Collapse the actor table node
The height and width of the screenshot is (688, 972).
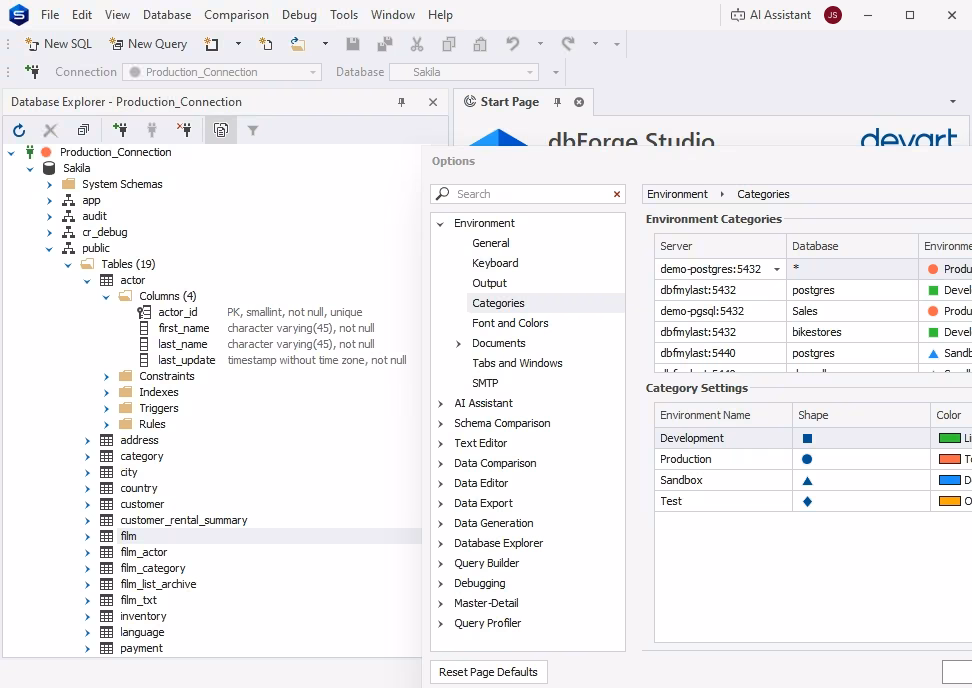click(x=87, y=280)
